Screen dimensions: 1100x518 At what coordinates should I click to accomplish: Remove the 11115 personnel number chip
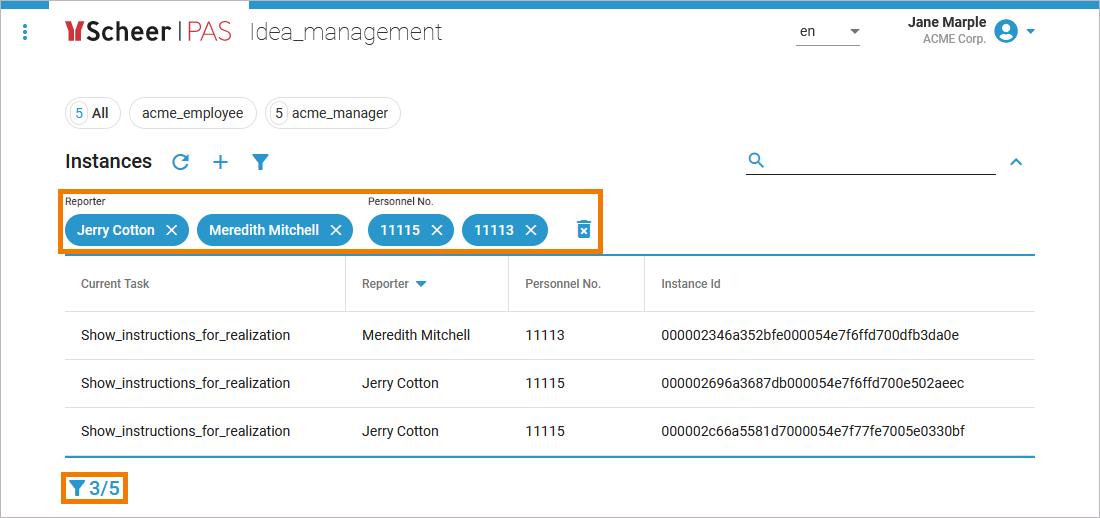tap(437, 230)
